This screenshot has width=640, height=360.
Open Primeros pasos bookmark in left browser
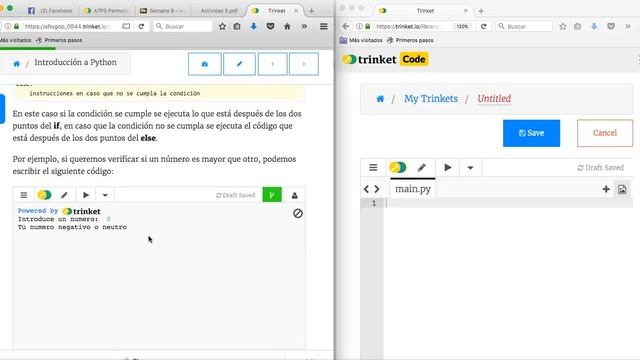(x=59, y=40)
